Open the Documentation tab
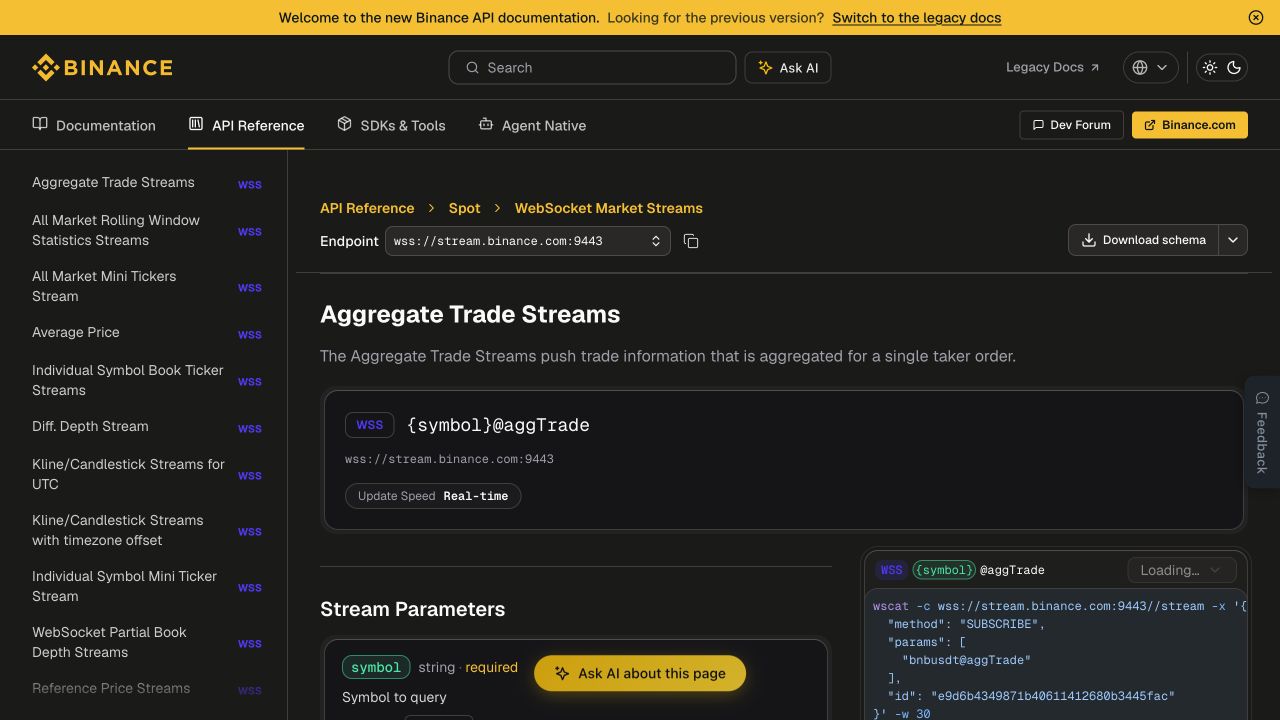This screenshot has width=1280, height=720. pos(94,125)
